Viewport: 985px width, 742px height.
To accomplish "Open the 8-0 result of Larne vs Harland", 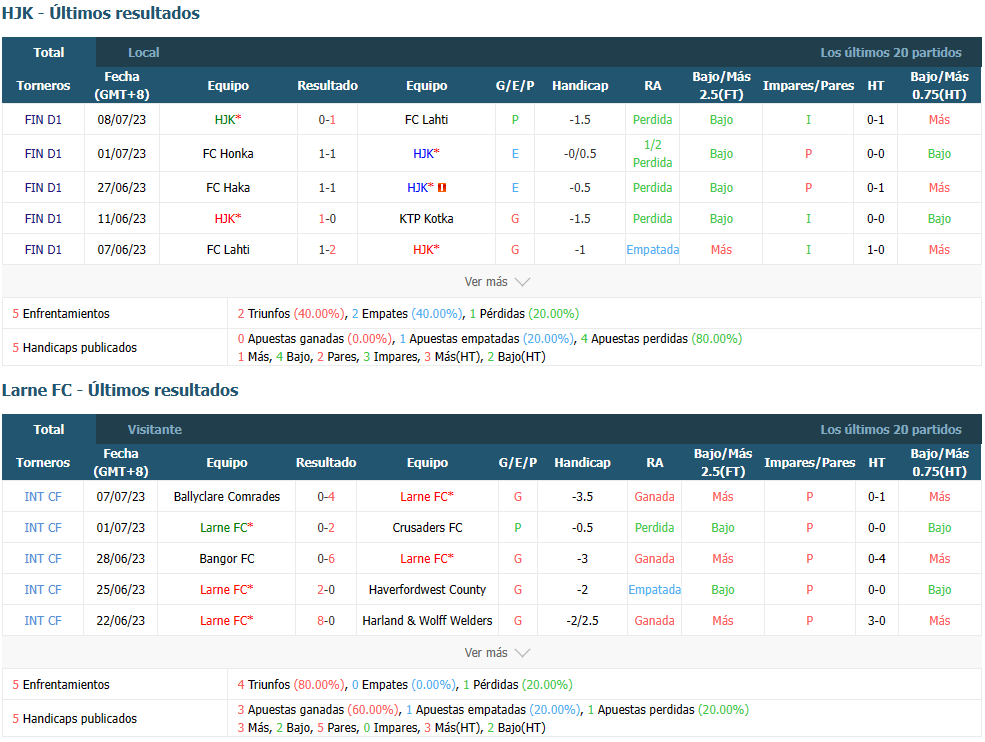I will click(x=326, y=621).
